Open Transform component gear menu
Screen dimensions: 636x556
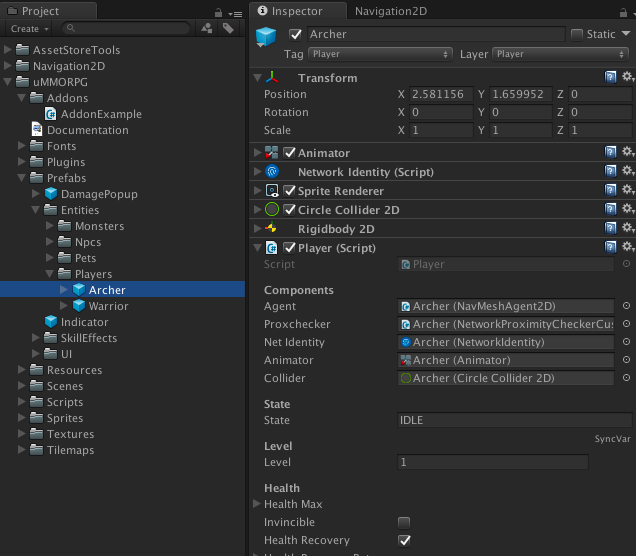click(x=628, y=77)
